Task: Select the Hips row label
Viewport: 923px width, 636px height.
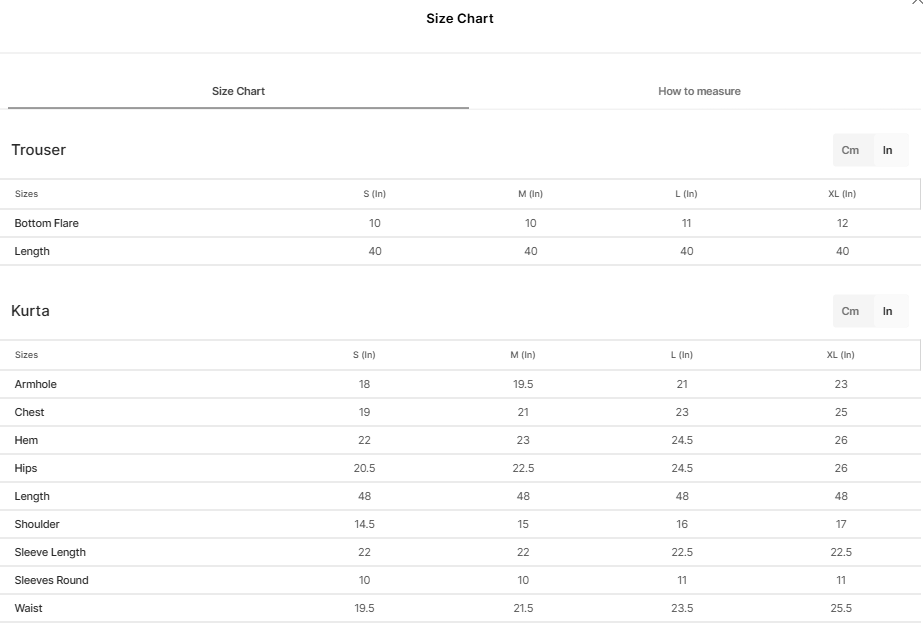Action: (26, 468)
